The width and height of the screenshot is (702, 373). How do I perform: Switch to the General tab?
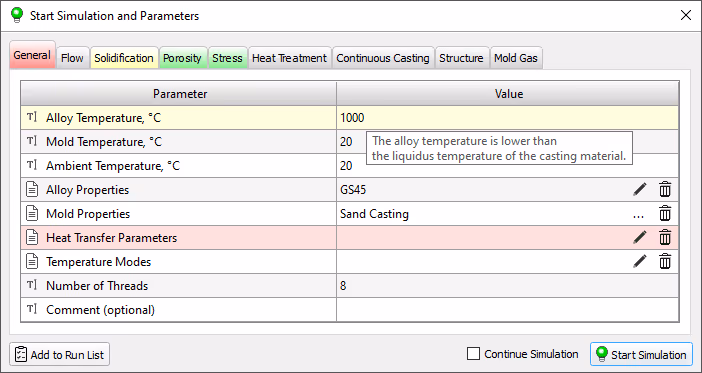(32, 55)
